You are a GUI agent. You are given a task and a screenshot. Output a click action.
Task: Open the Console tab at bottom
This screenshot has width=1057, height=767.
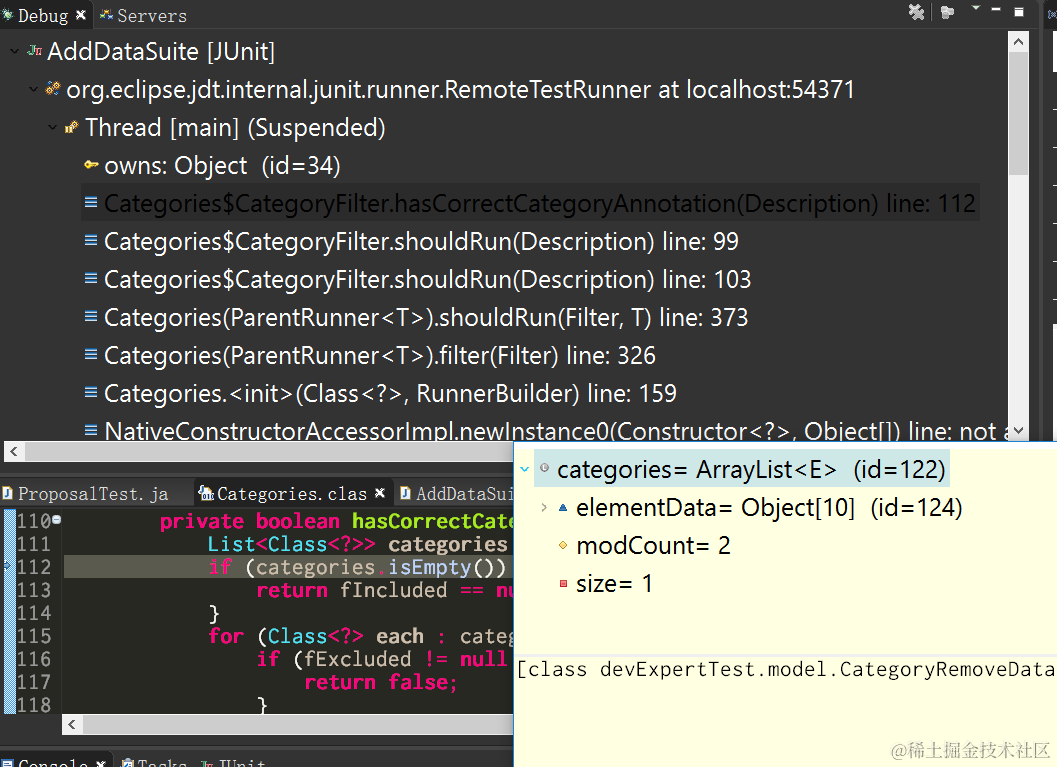tap(53, 762)
